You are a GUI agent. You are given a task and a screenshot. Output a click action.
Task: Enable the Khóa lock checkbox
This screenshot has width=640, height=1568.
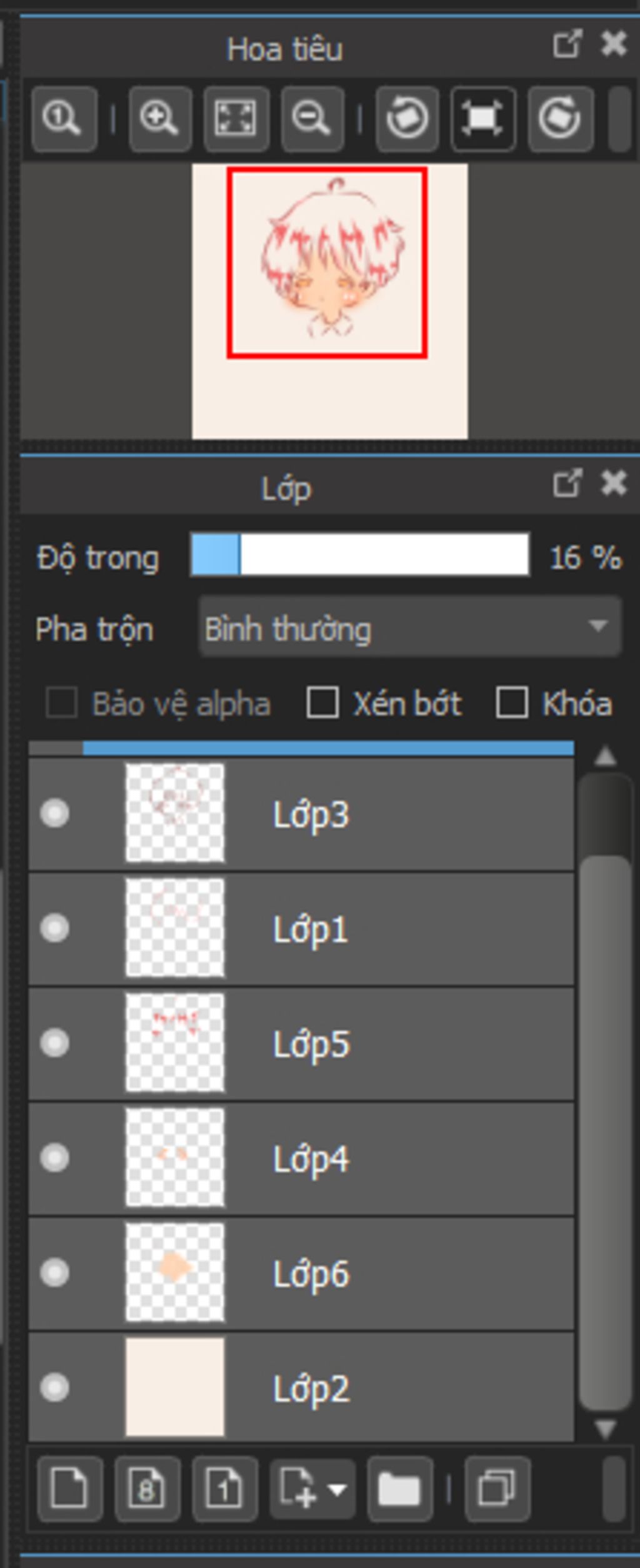click(512, 702)
